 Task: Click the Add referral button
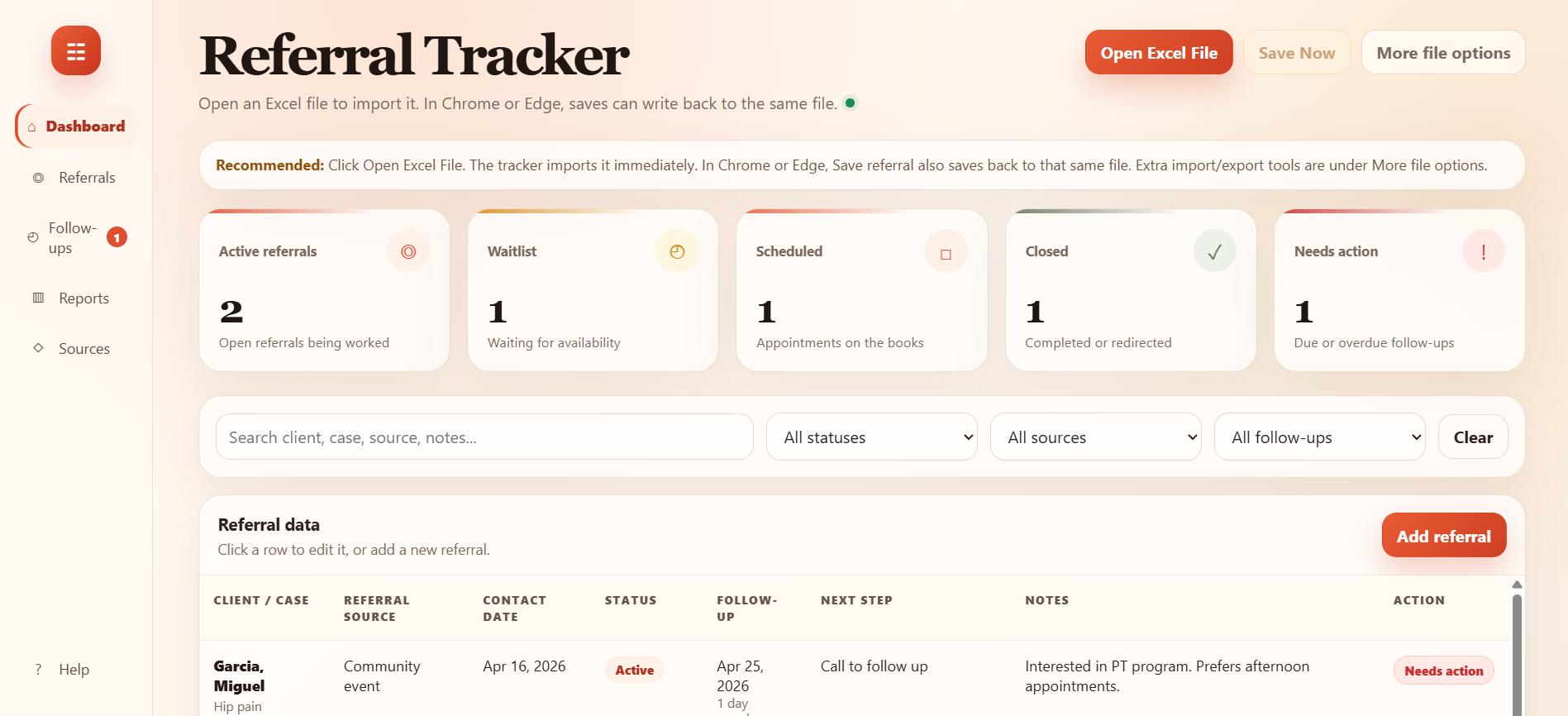pos(1443,536)
